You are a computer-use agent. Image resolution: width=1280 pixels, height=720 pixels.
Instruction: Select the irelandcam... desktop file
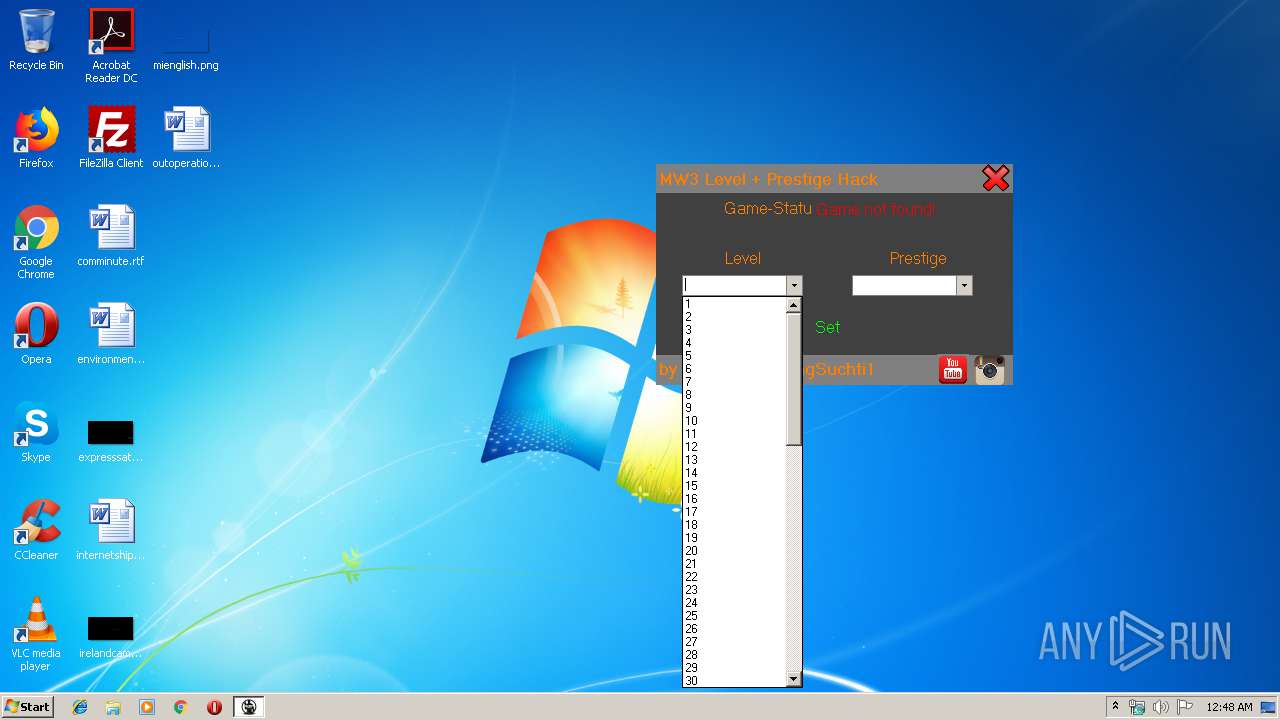(111, 637)
